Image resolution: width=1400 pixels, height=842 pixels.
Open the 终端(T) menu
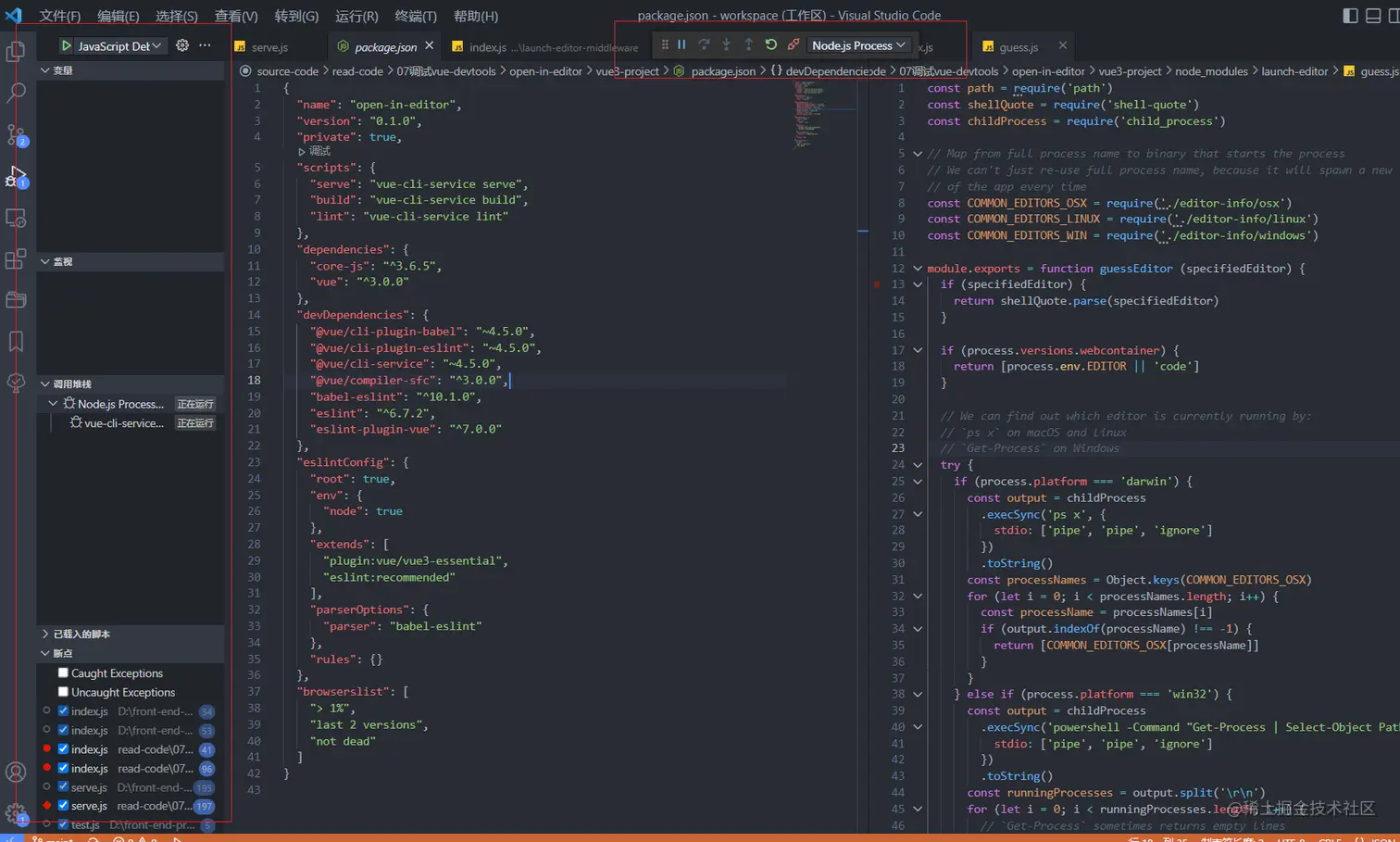pyautogui.click(x=416, y=16)
